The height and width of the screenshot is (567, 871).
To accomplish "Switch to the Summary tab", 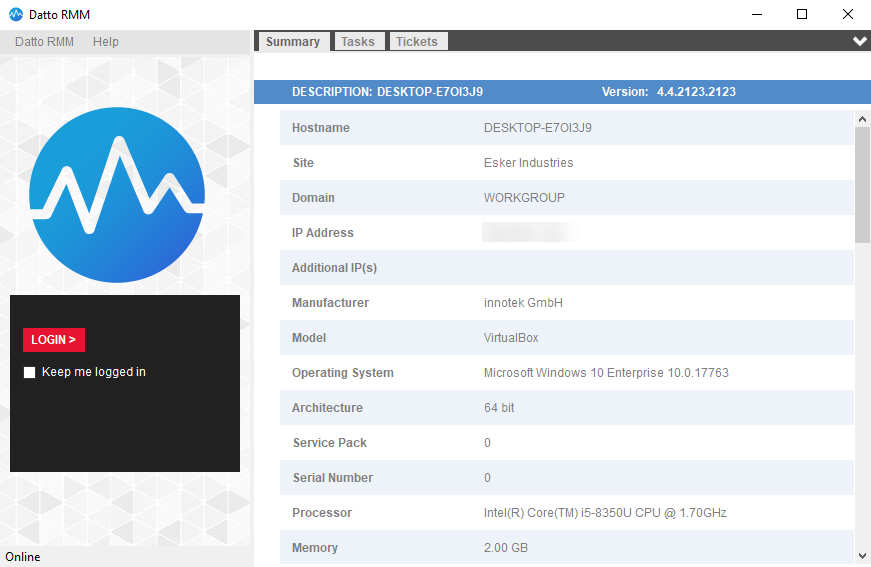I will point(293,42).
